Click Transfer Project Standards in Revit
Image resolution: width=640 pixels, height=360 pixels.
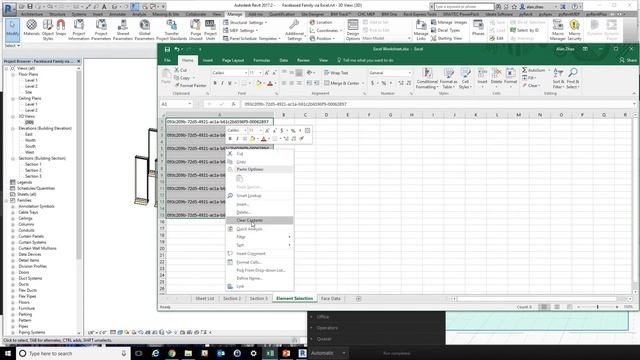point(171,29)
